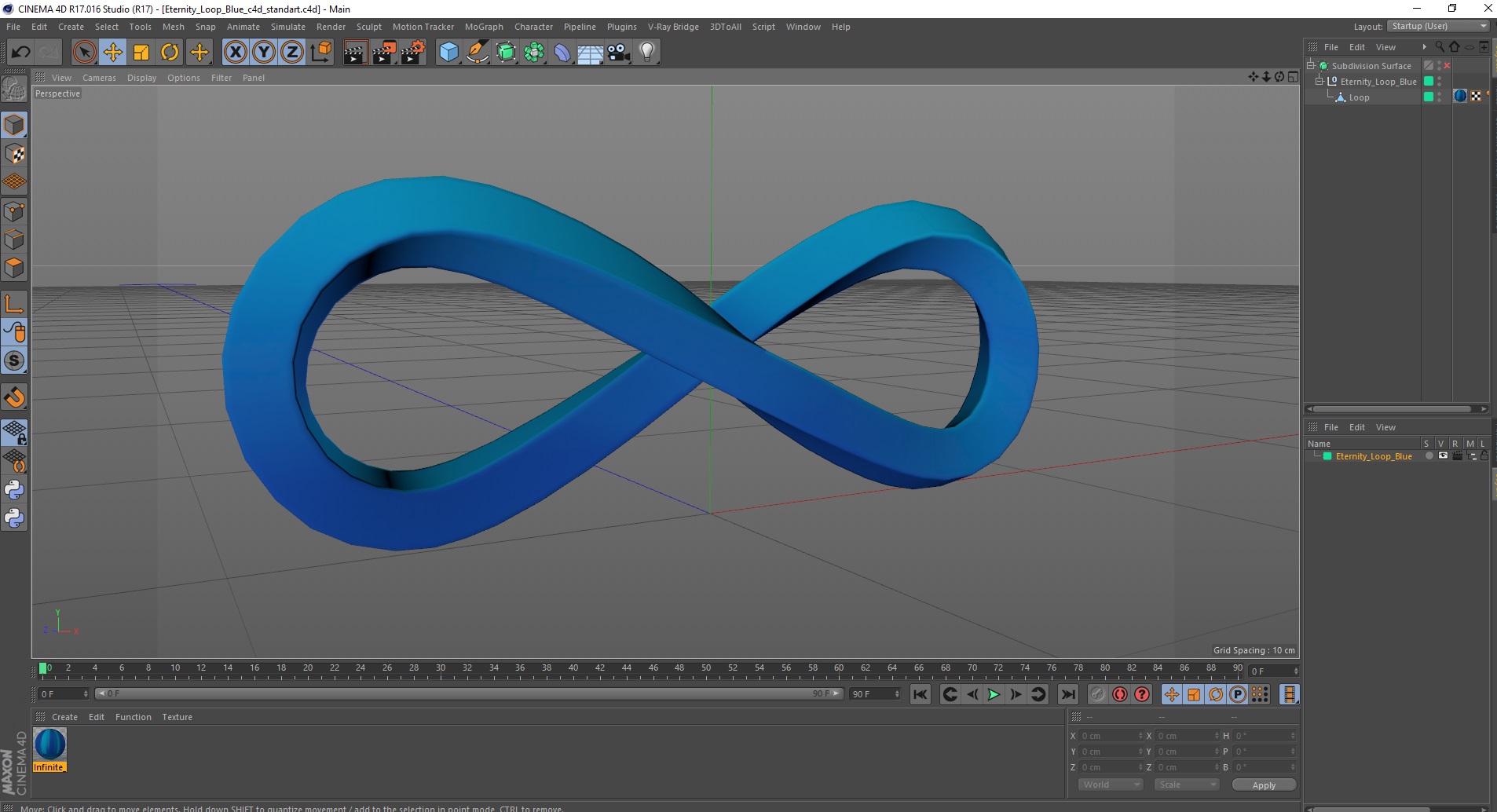Viewport: 1497px width, 812px height.
Task: Click the Undo arrow icon
Action: 20,53
